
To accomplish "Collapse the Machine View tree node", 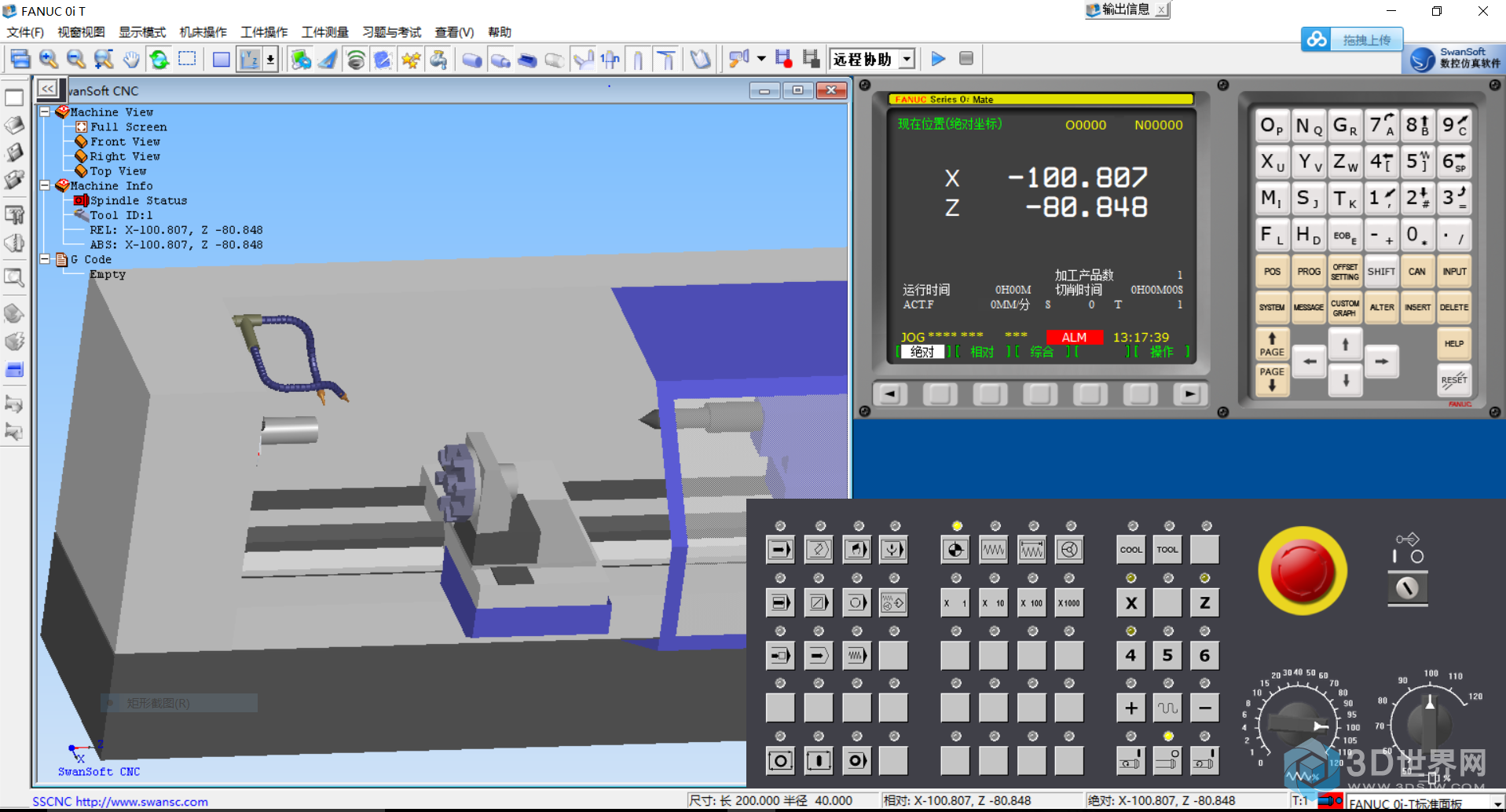I will tap(45, 112).
